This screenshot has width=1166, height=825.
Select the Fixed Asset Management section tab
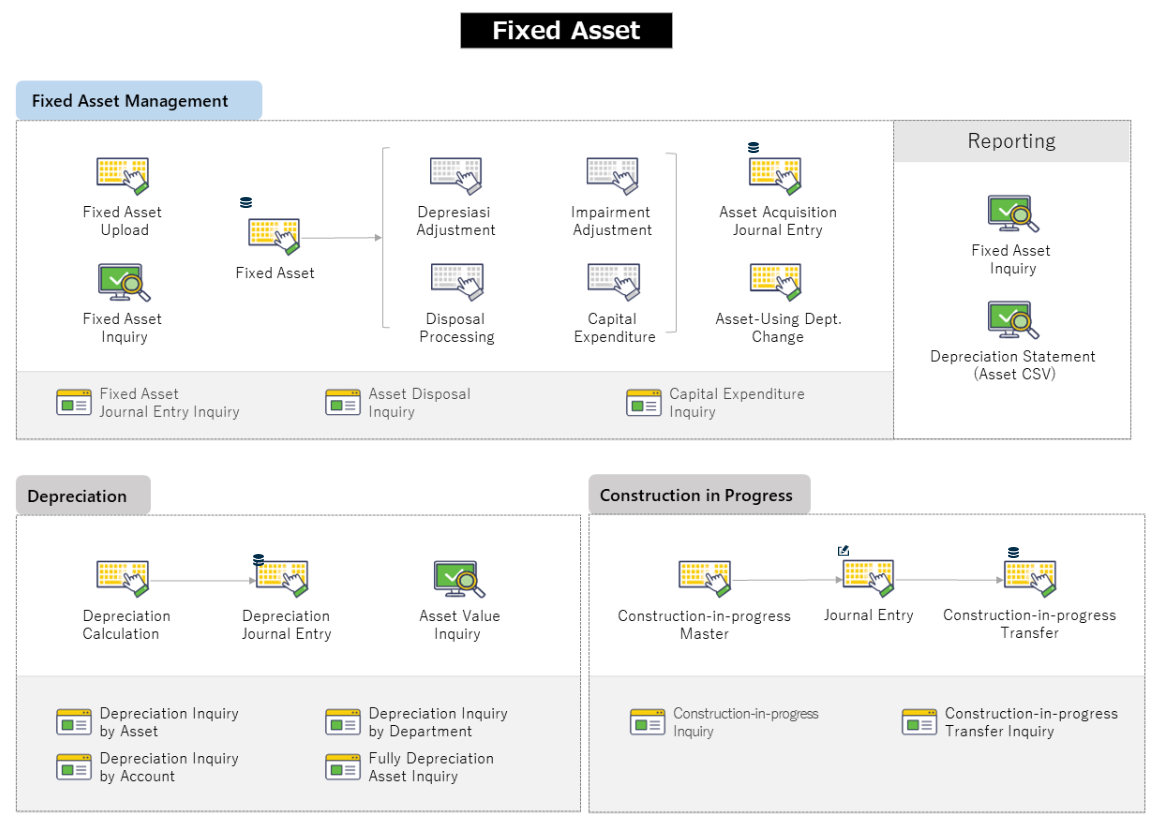click(138, 101)
